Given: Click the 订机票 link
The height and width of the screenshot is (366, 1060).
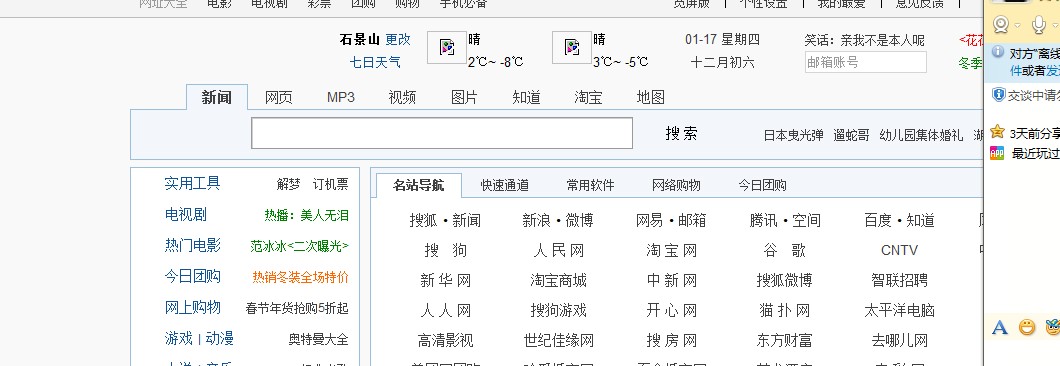Looking at the screenshot, I should (x=331, y=184).
